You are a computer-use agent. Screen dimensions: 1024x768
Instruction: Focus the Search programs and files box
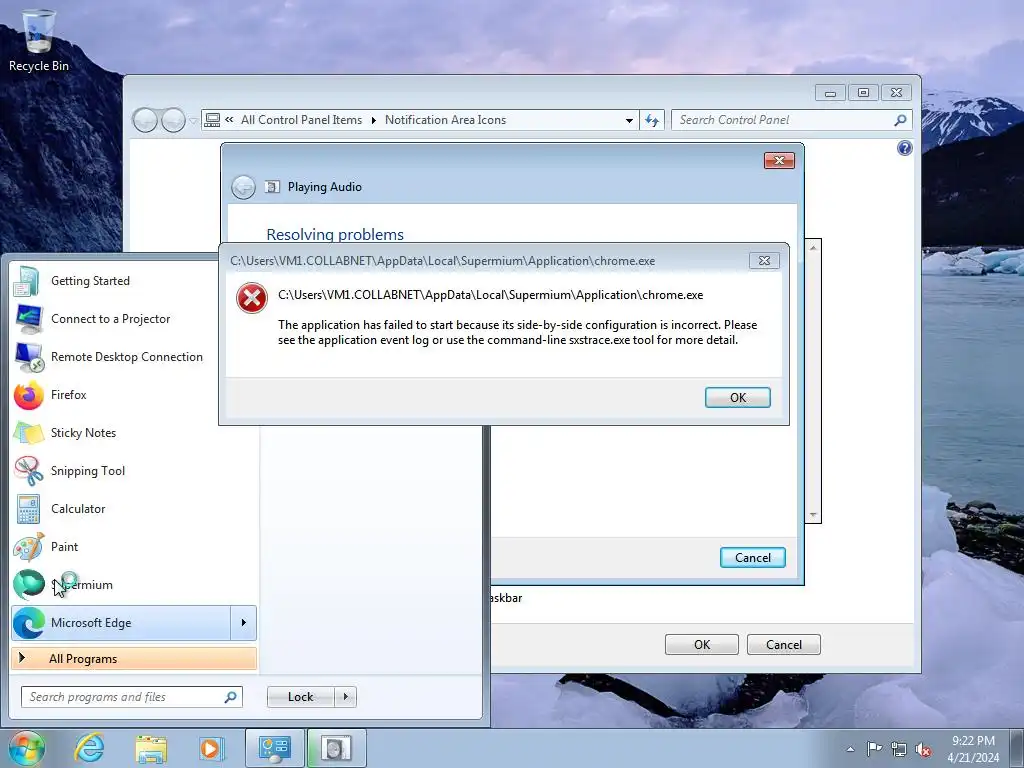(x=123, y=697)
